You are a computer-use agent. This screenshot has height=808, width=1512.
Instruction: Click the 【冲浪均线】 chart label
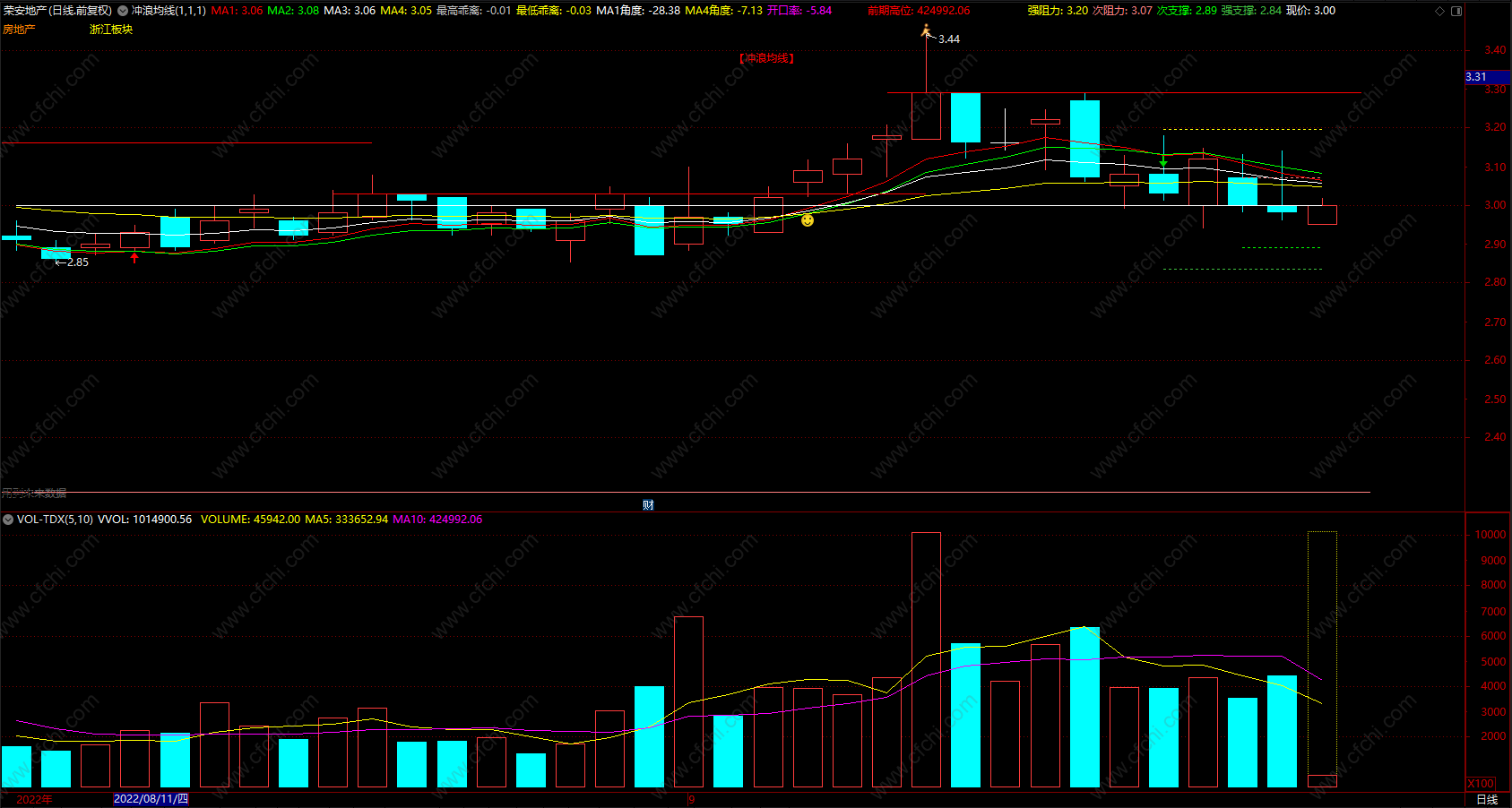[766, 58]
